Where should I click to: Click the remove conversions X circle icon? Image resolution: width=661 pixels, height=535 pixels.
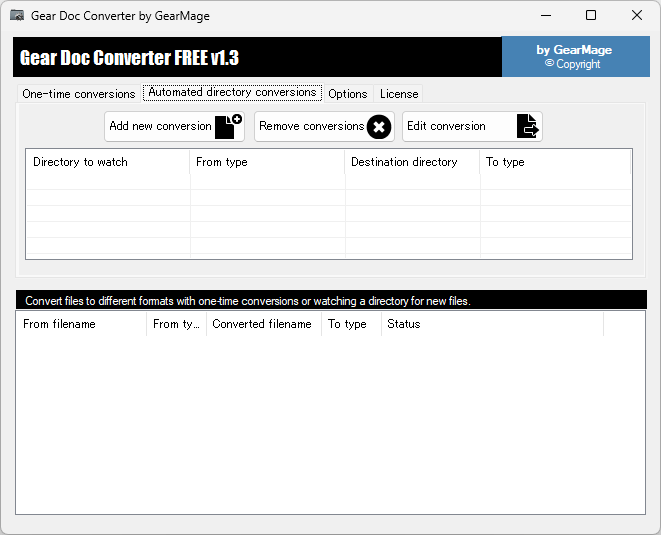(x=379, y=127)
